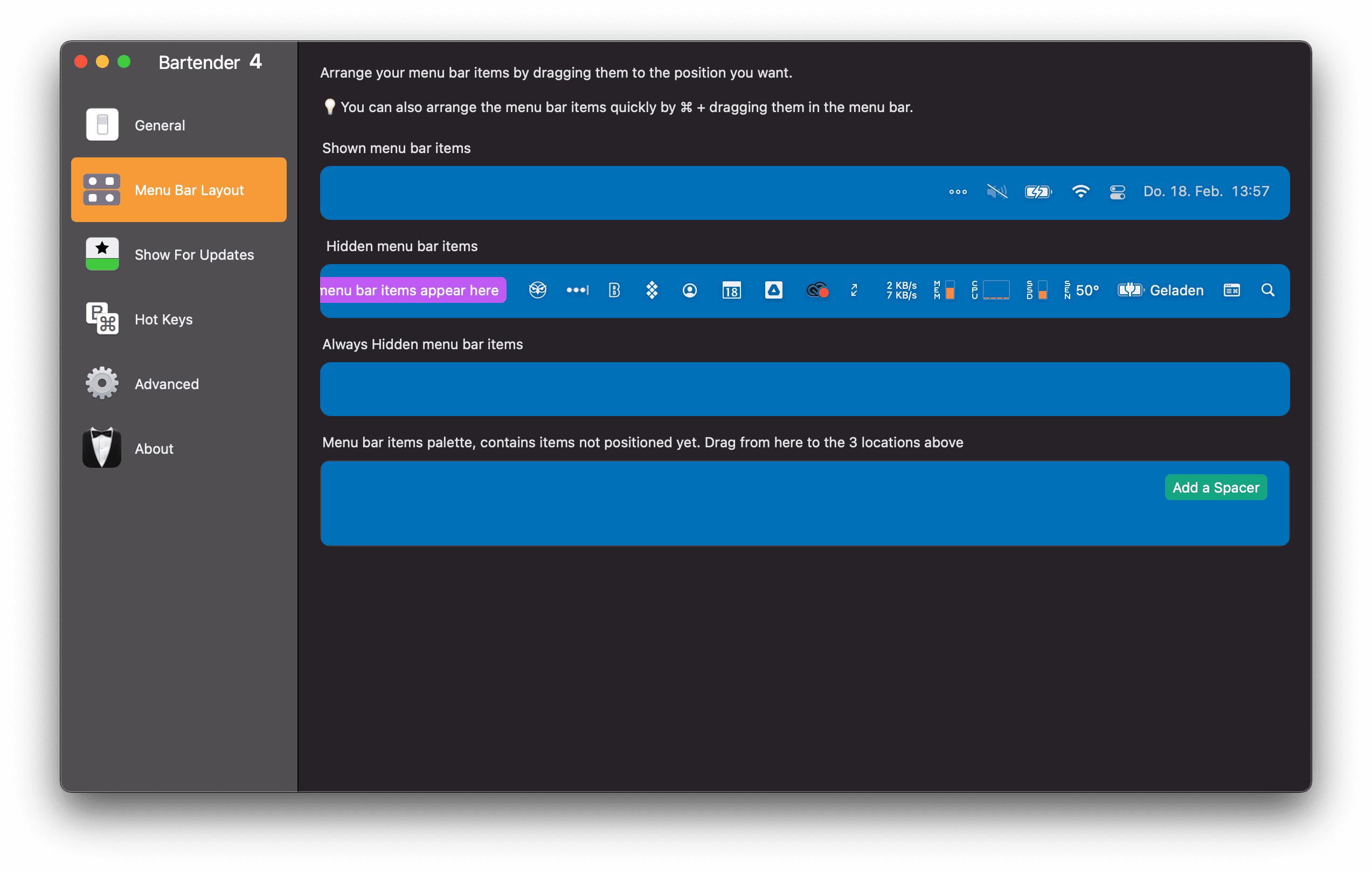
Task: Select Menu Bar Layout in sidebar
Action: [178, 190]
